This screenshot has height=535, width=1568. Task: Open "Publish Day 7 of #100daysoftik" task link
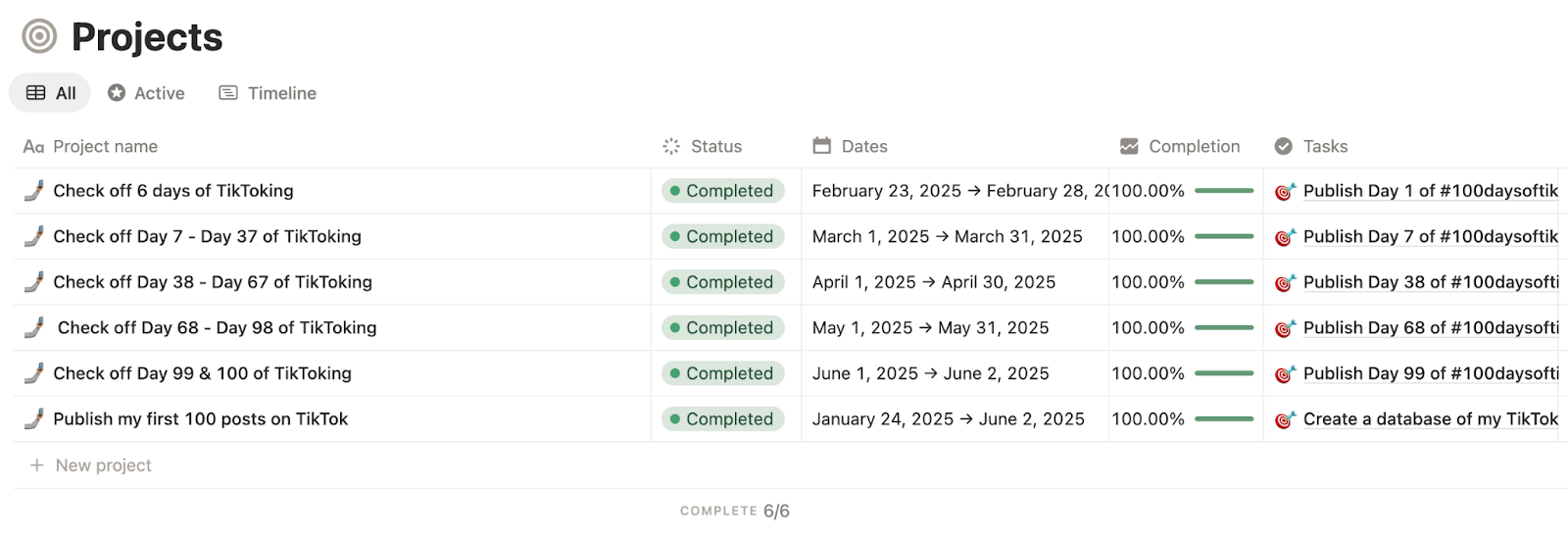tap(1430, 236)
